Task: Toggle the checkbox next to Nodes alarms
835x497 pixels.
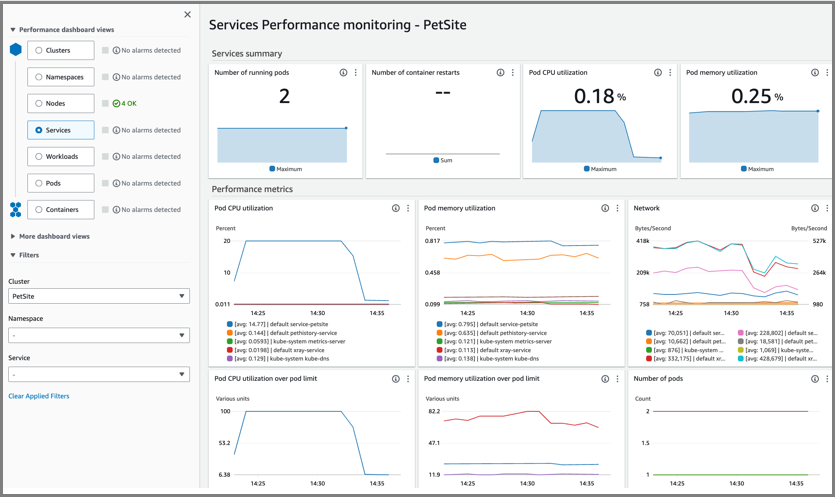Action: click(105, 103)
